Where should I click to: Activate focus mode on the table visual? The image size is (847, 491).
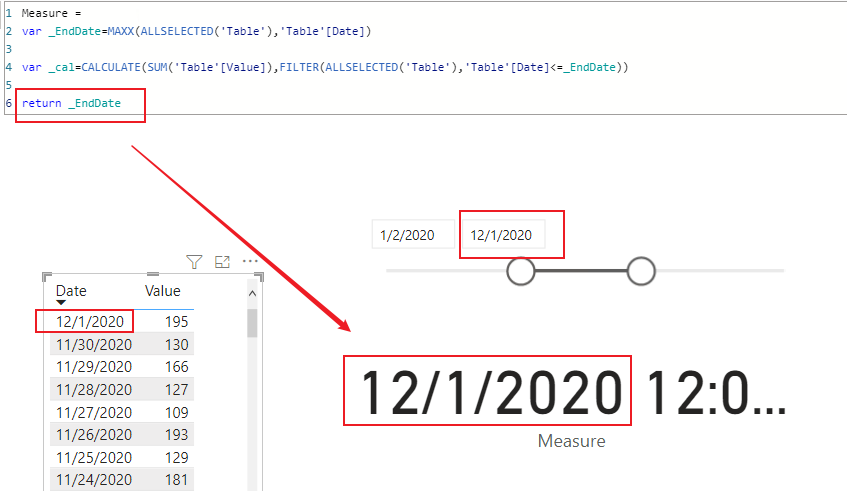(x=222, y=262)
